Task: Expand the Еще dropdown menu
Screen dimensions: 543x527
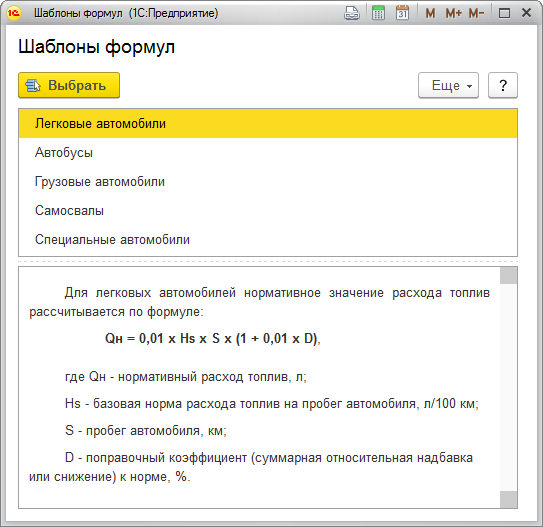Action: [448, 85]
